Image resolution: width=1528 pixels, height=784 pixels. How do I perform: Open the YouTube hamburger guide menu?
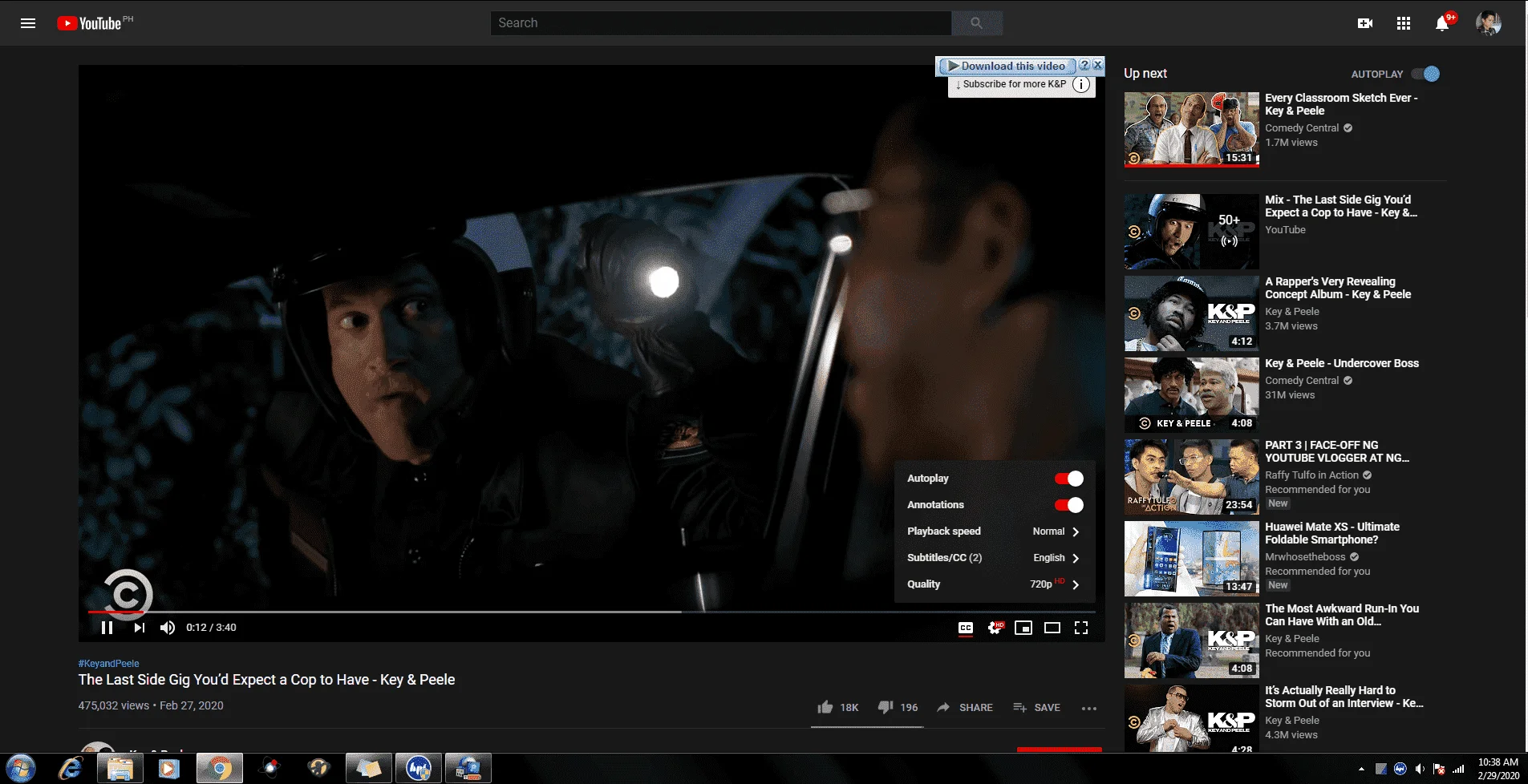(x=28, y=23)
